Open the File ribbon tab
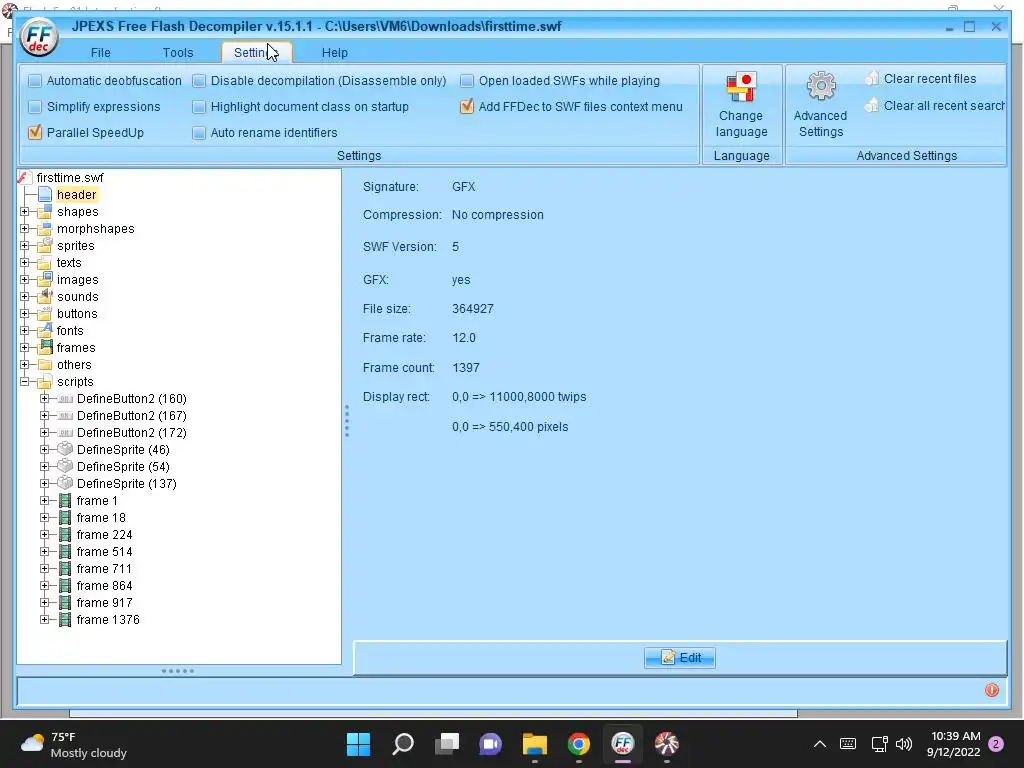The height and width of the screenshot is (768, 1024). coord(101,53)
